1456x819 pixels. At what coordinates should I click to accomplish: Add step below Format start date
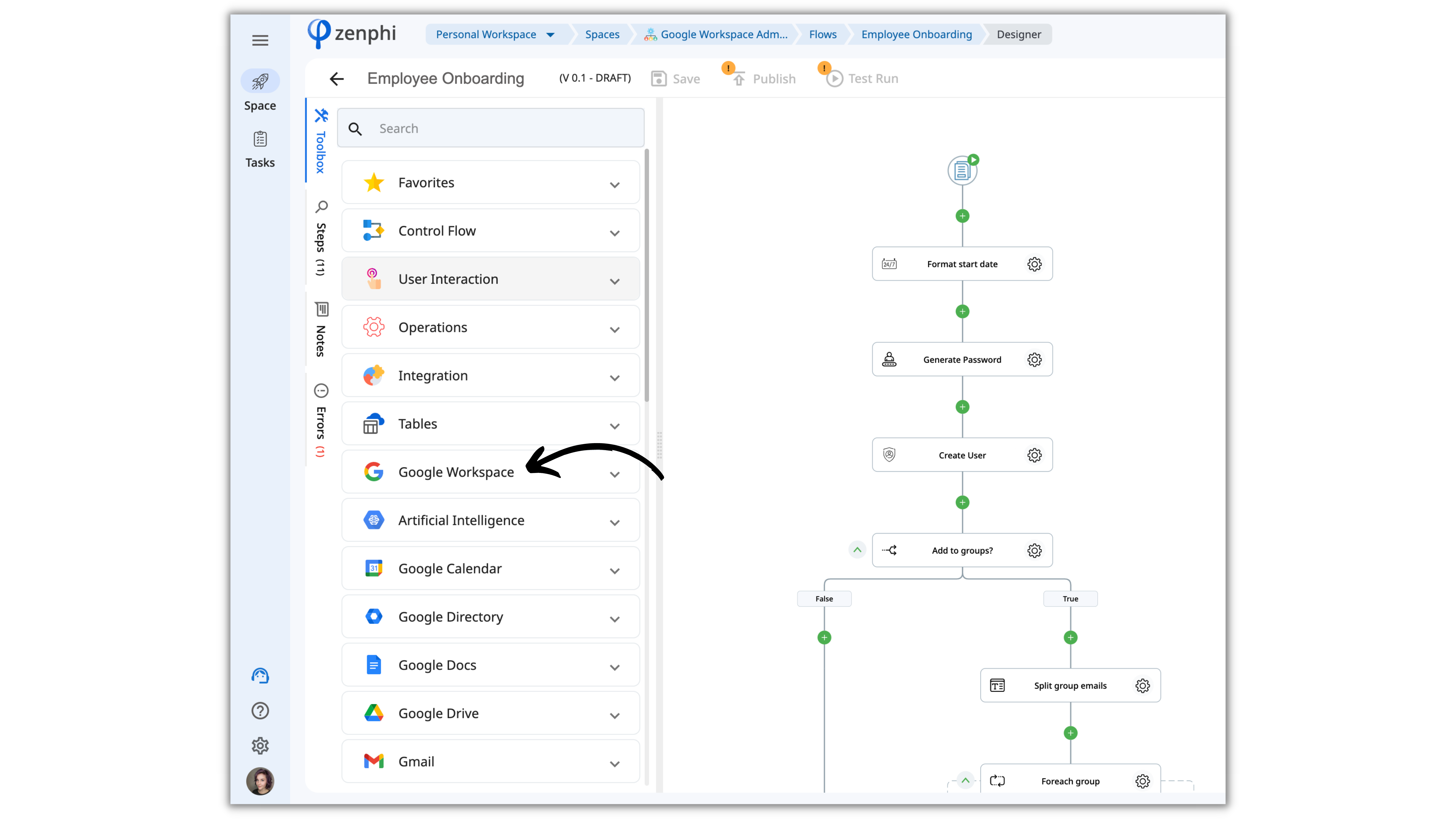962,311
